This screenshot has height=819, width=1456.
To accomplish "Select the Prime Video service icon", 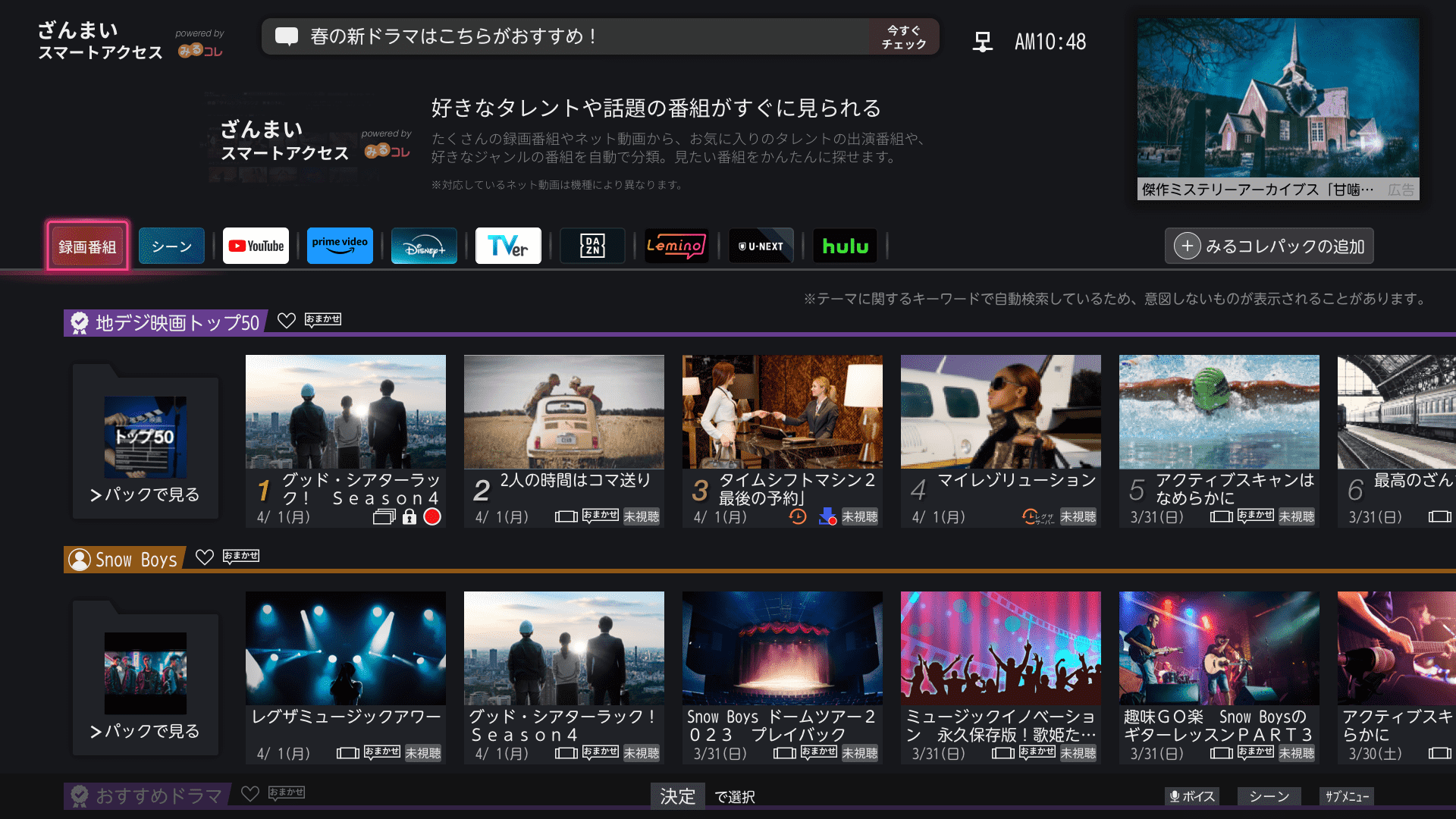I will click(x=340, y=245).
